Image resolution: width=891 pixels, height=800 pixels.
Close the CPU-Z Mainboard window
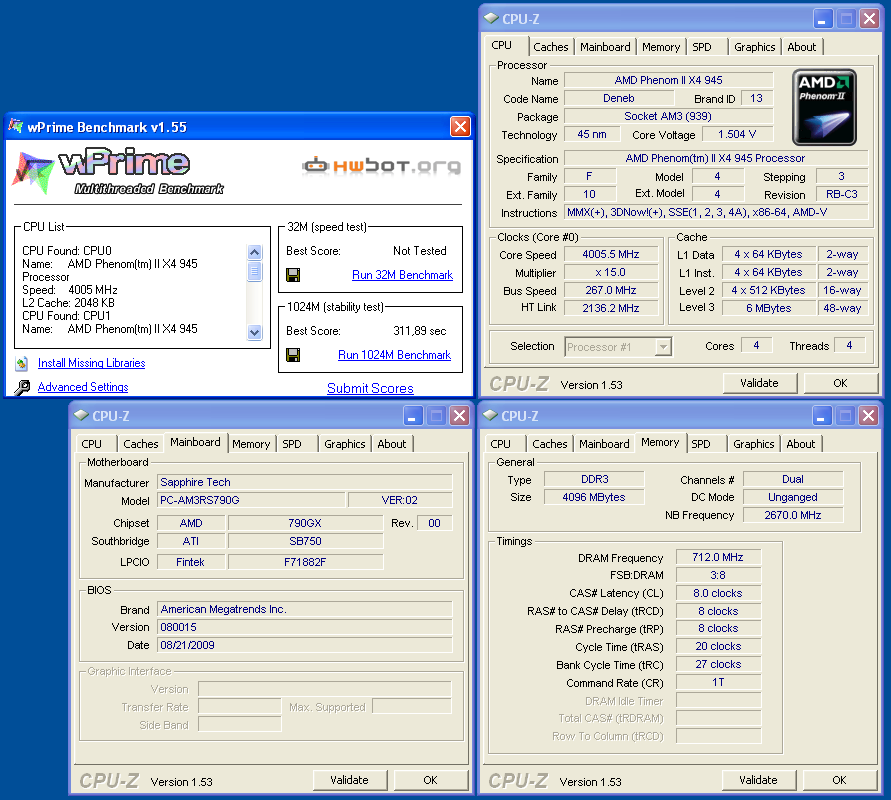coord(459,416)
